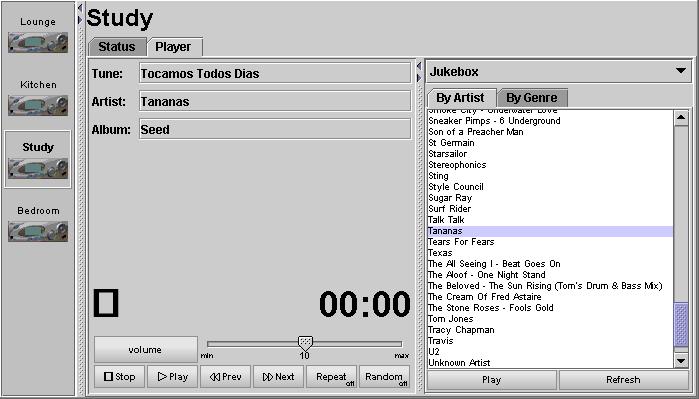Select 'Surf Rider' in artist list
Screen dimensions: 699x399
click(x=449, y=209)
